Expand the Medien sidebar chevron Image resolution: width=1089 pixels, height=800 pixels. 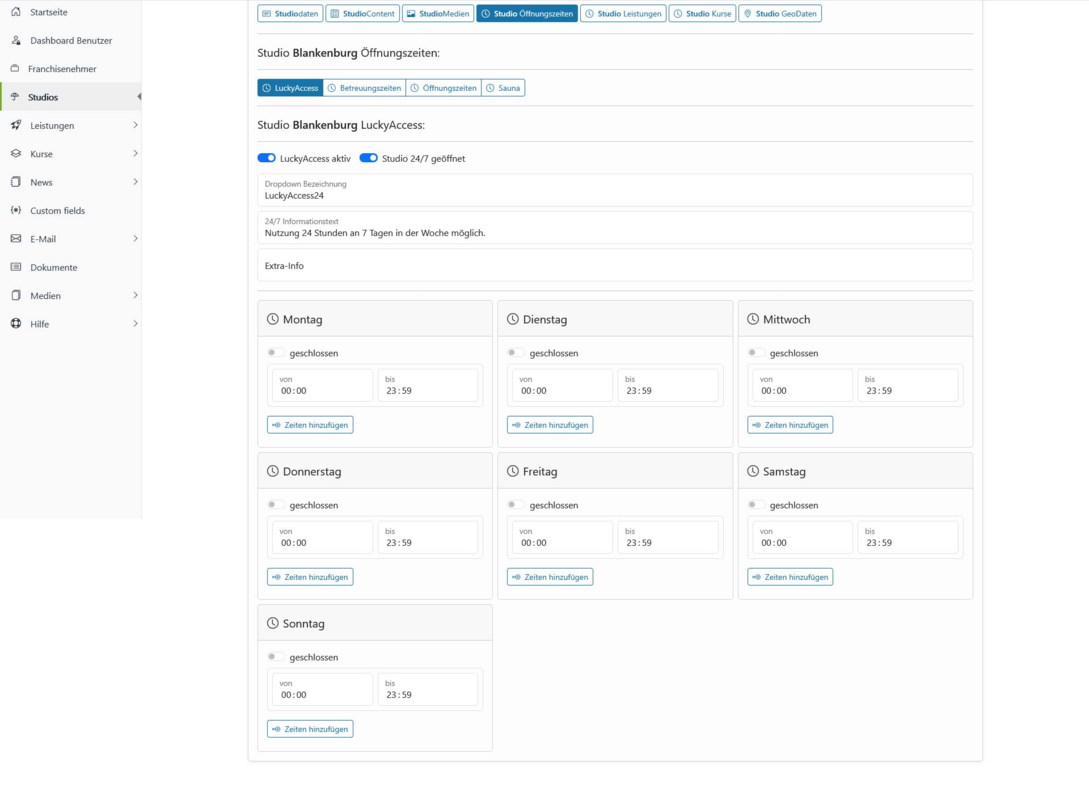(x=135, y=295)
